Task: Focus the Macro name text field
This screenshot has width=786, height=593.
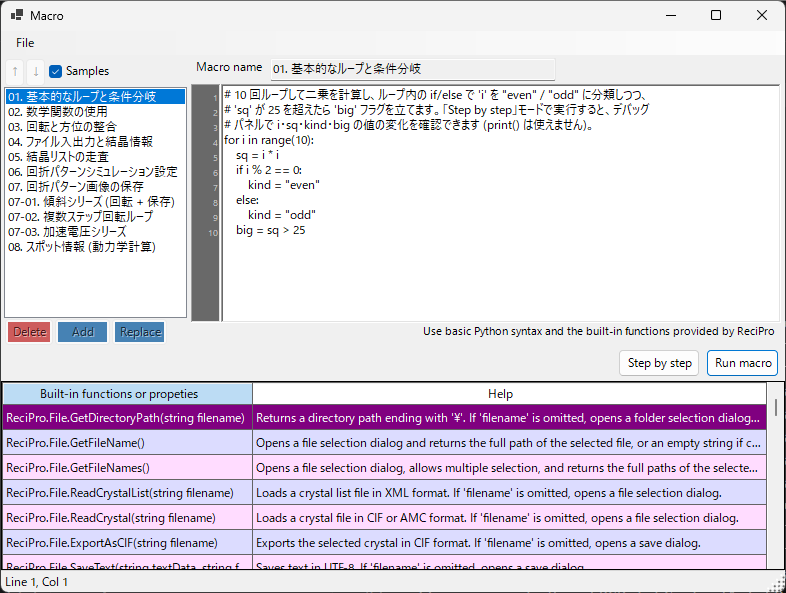Action: coord(413,69)
